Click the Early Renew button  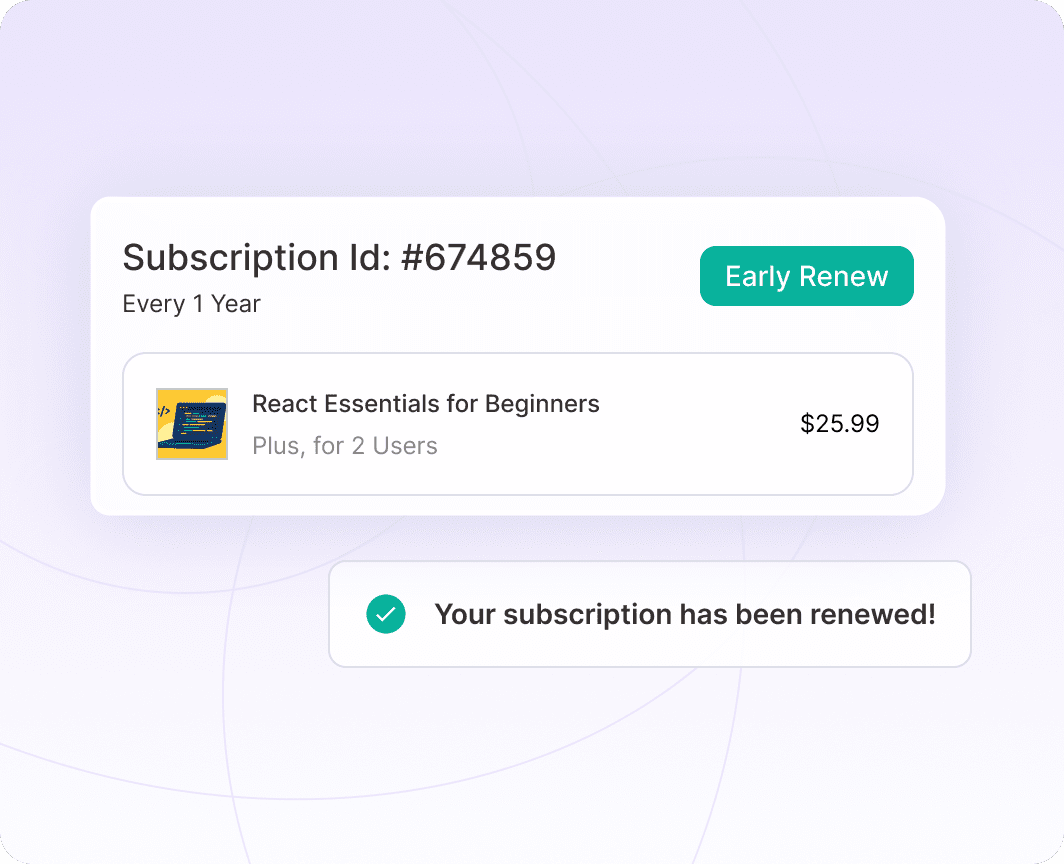pyautogui.click(x=806, y=276)
